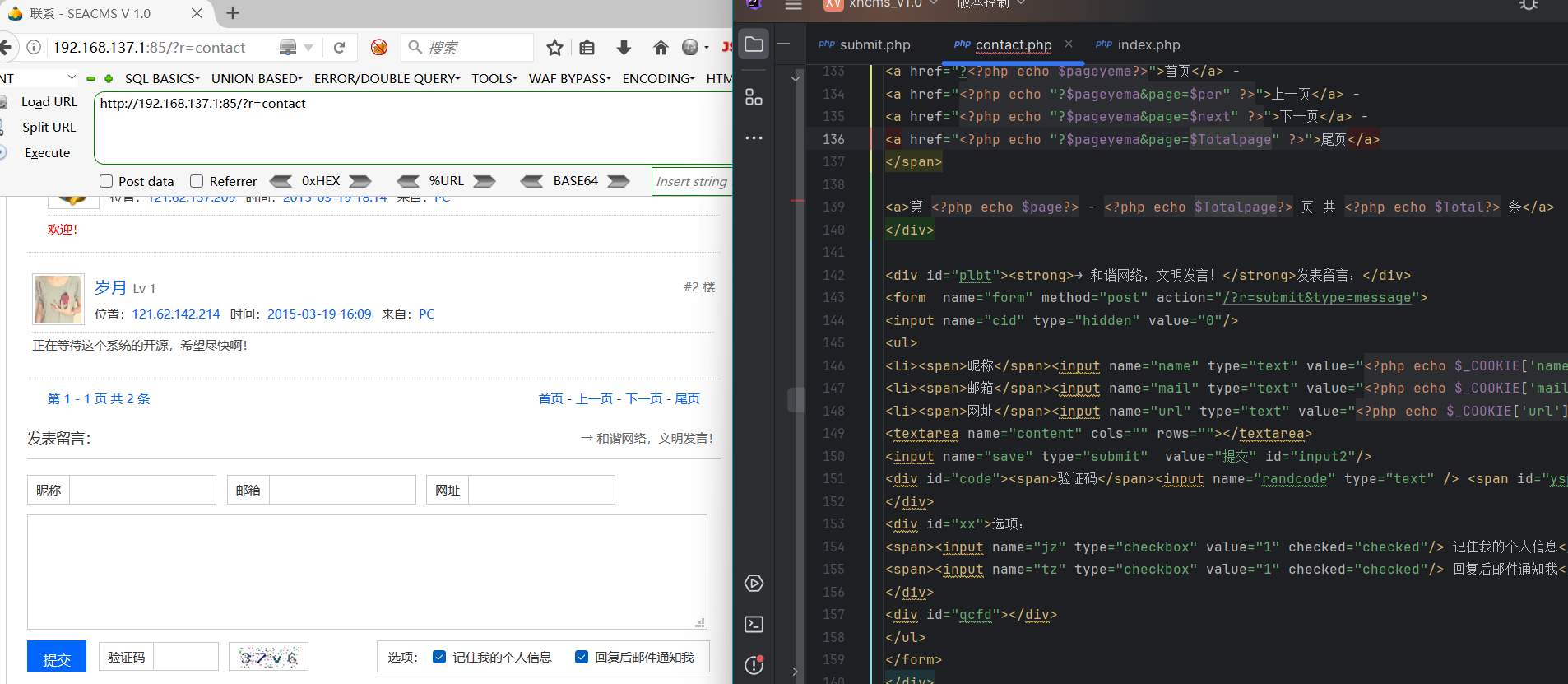Open the 下一页 pagination link

click(x=644, y=398)
